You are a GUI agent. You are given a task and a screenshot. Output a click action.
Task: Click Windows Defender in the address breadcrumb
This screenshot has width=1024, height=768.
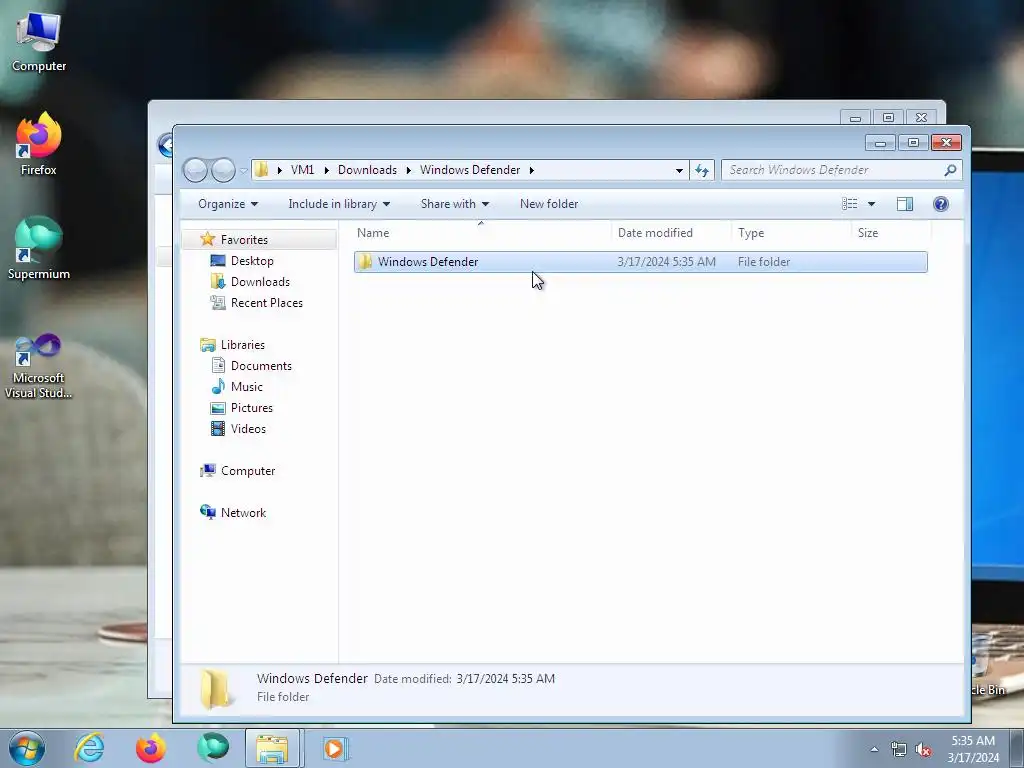[470, 170]
